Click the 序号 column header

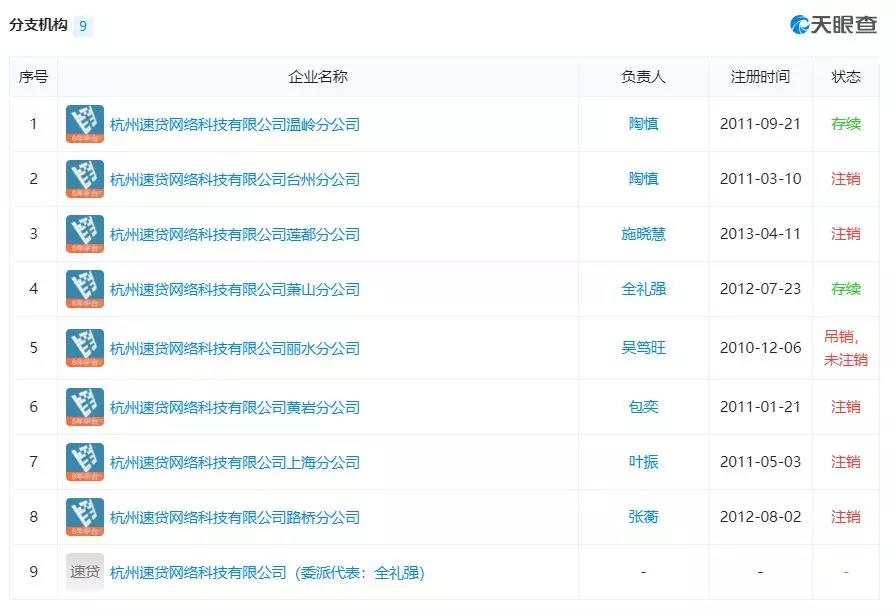(x=33, y=77)
